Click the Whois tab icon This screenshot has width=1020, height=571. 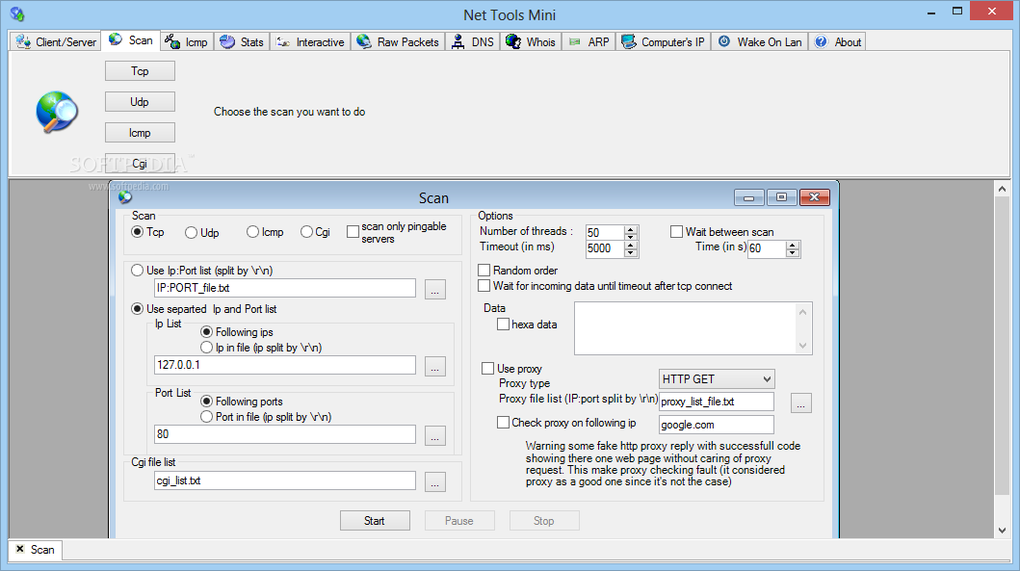[x=513, y=42]
